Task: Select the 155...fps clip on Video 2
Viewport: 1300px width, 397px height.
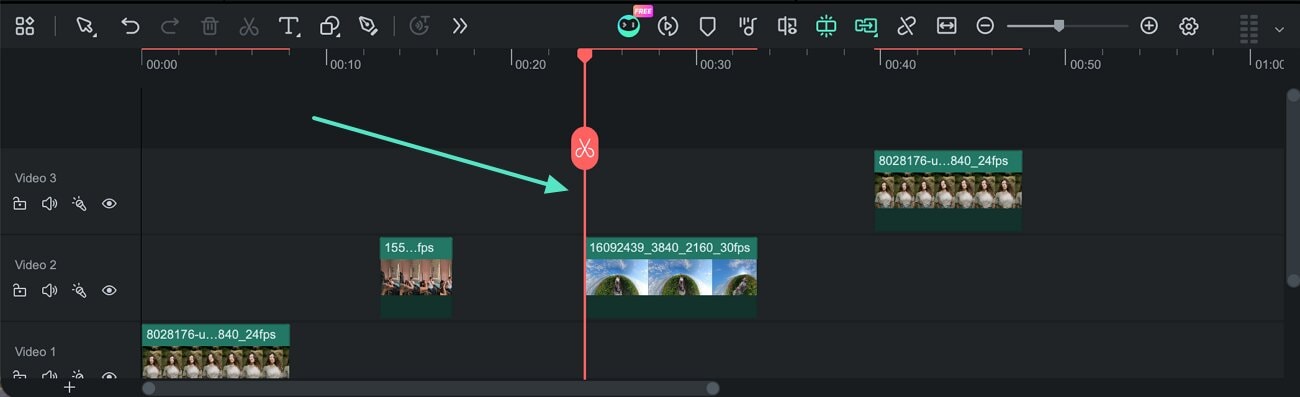Action: coord(416,277)
